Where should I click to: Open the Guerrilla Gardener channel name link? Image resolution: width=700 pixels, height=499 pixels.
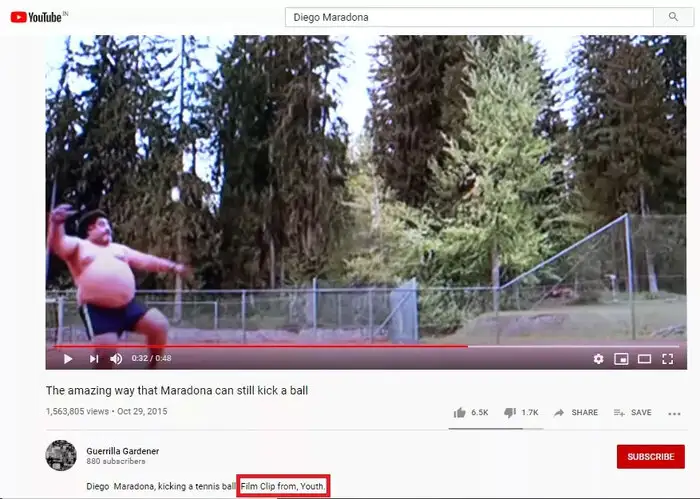(x=123, y=451)
